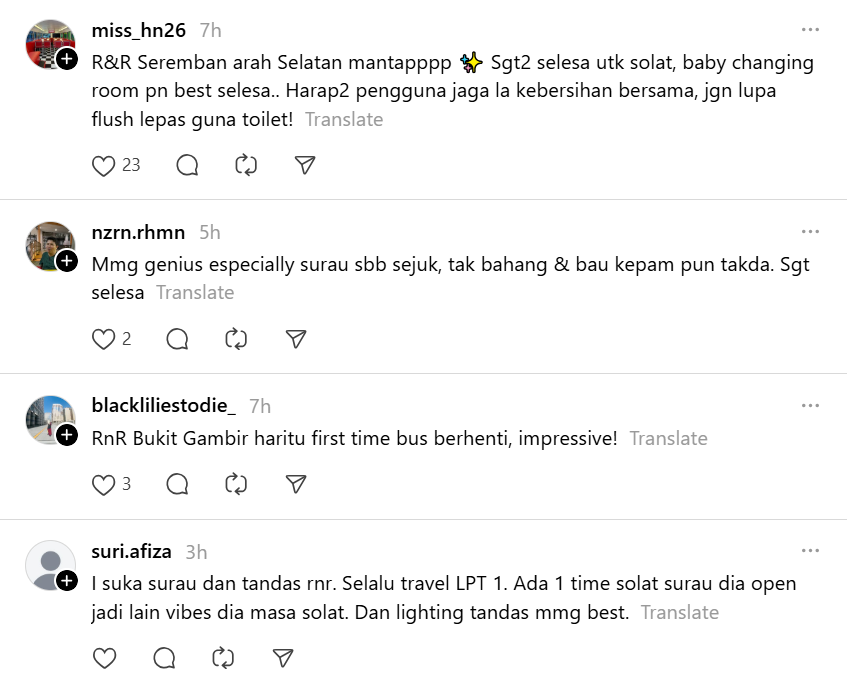This screenshot has width=847, height=690.
Task: Open blackliliestodie_ username profile link
Action: [x=164, y=406]
